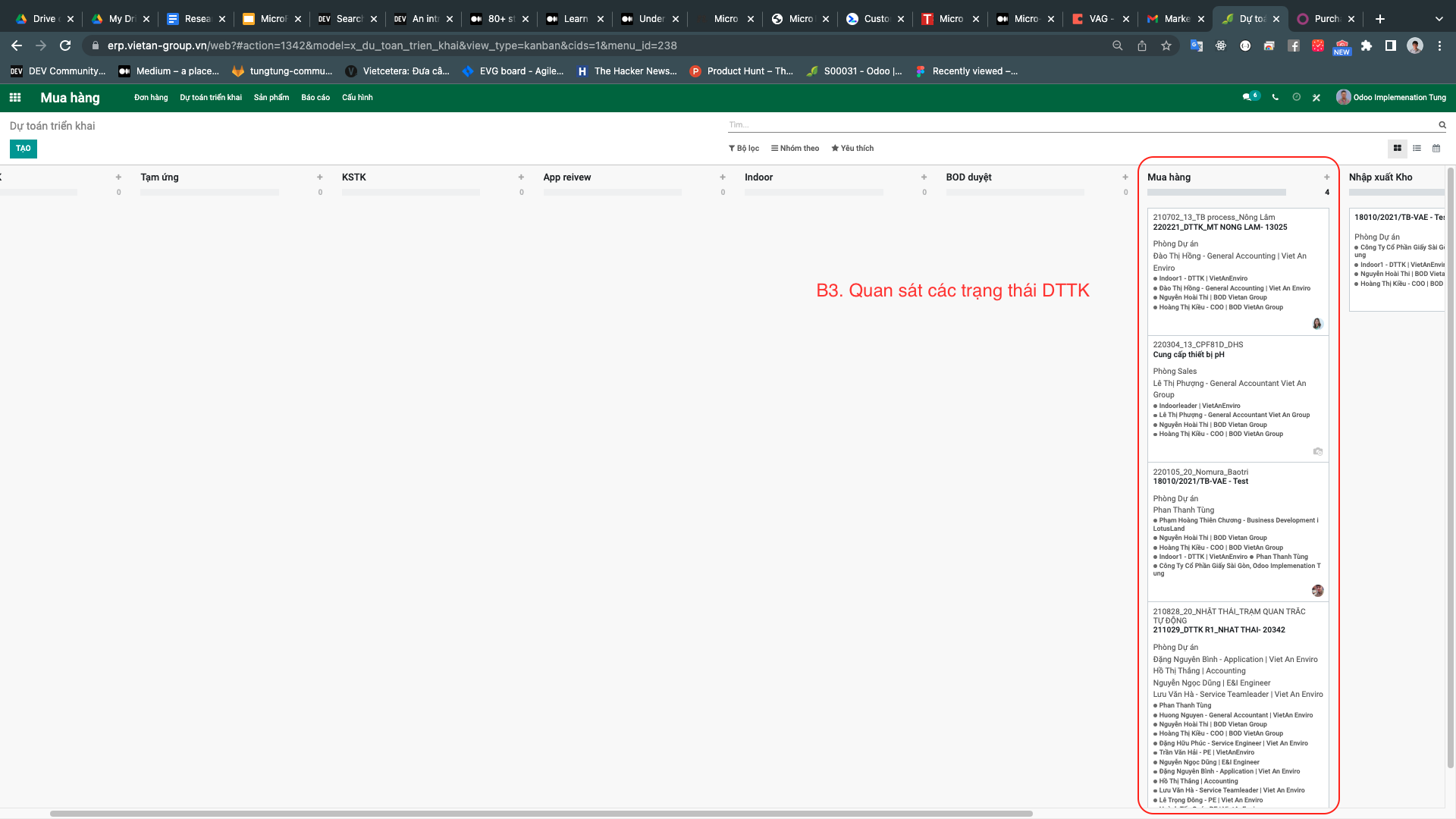Click the search magnifier in the Tìm field
1456x819 pixels.
1442,125
